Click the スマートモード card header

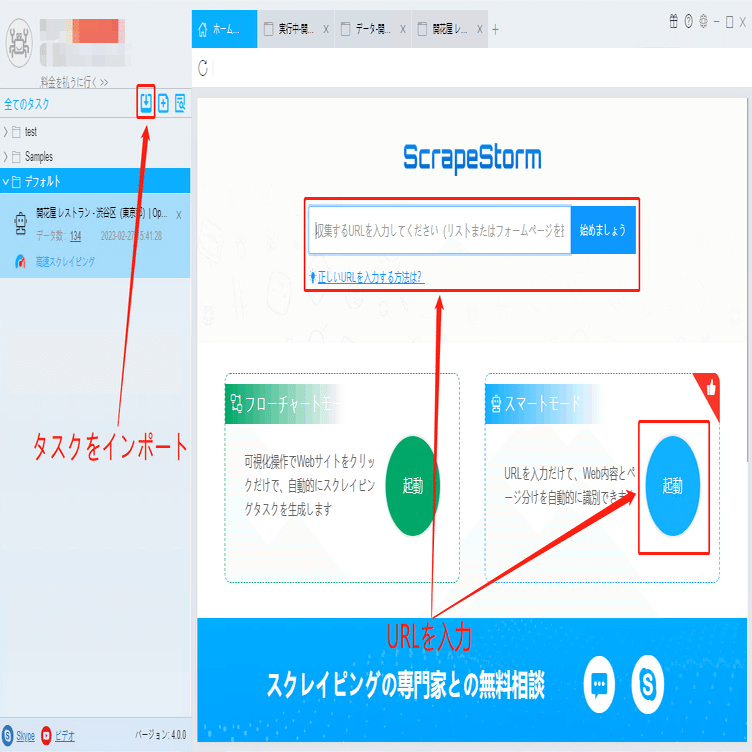pos(544,404)
